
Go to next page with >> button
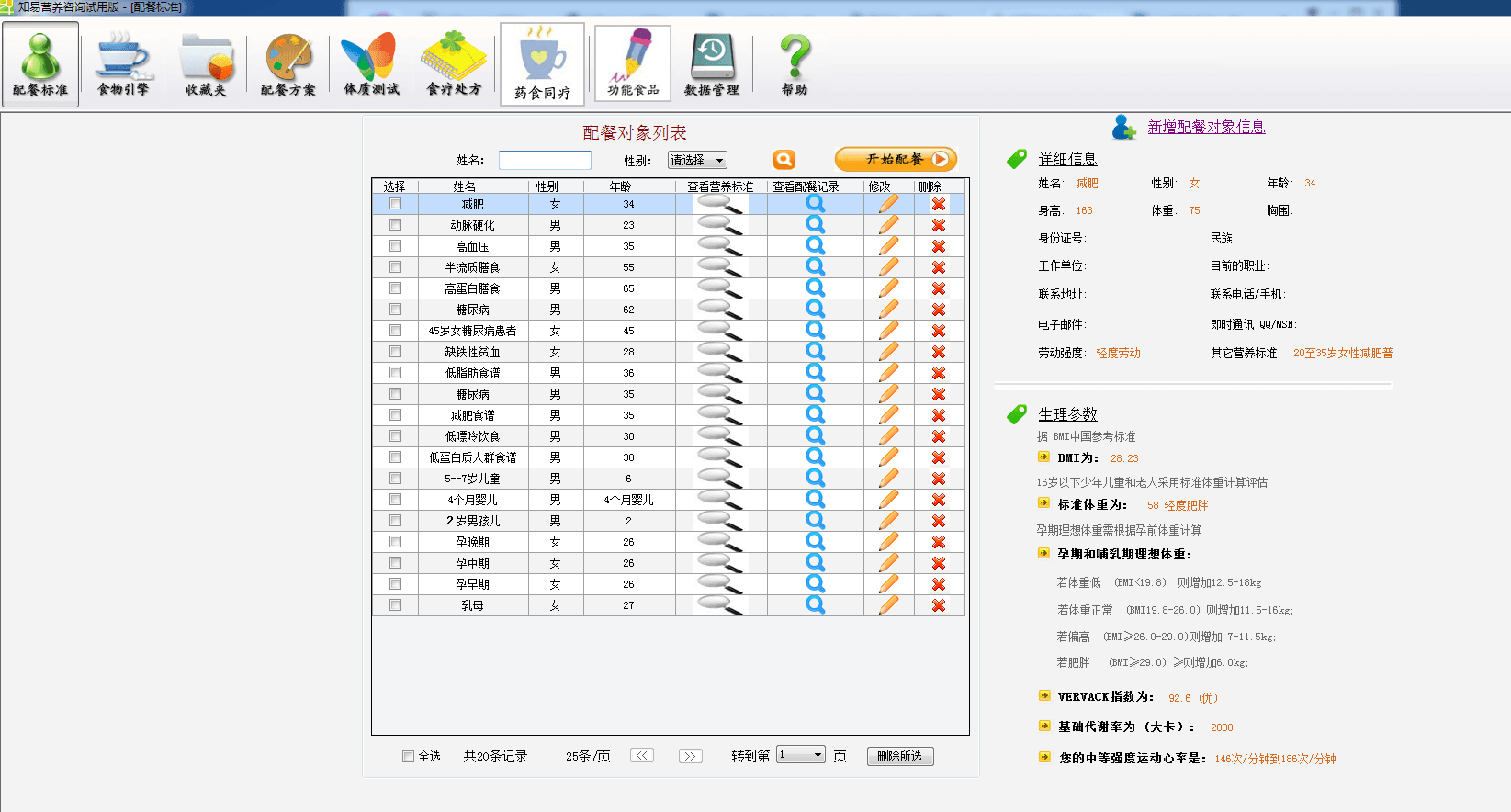[x=690, y=756]
